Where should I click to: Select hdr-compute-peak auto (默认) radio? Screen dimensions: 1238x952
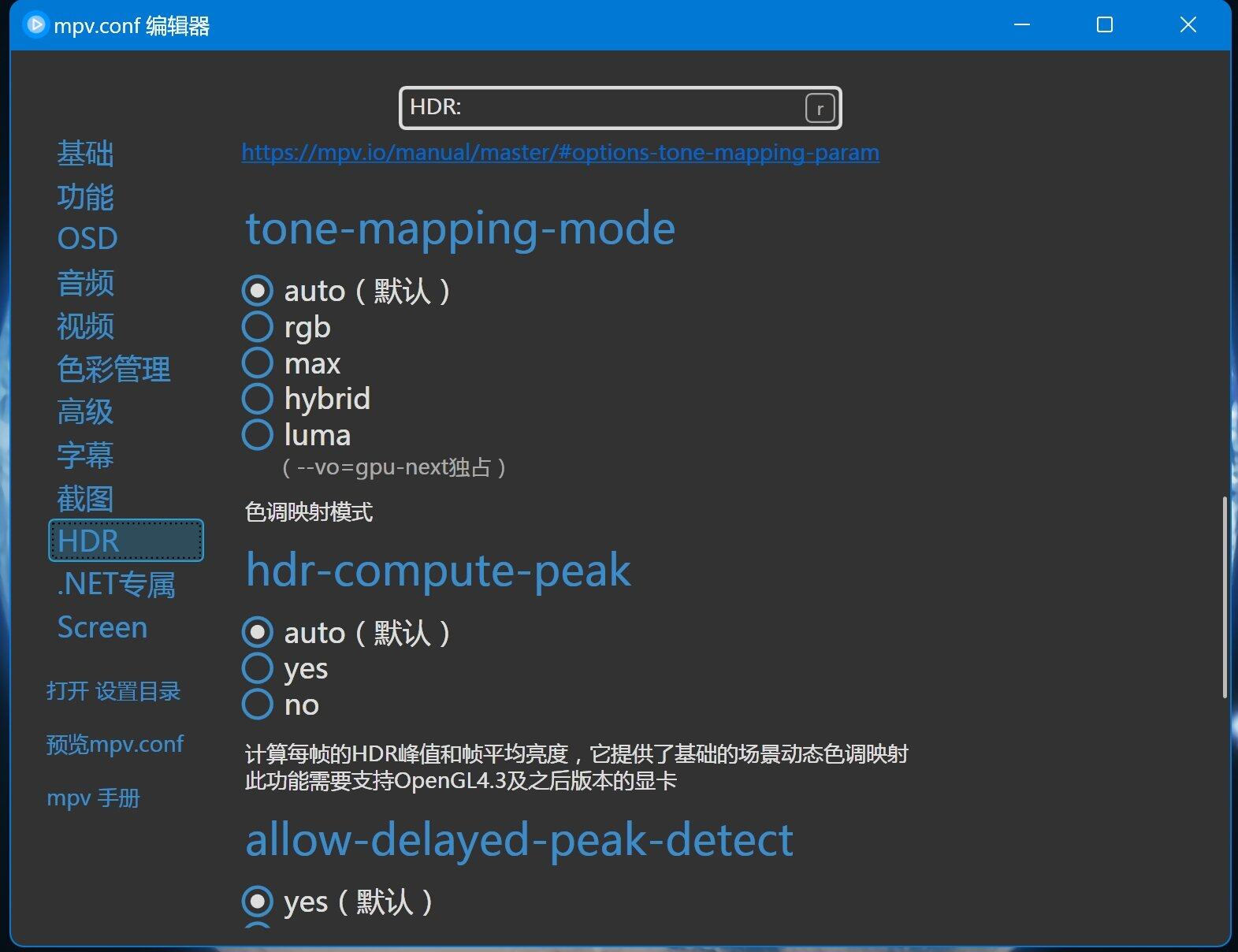pyautogui.click(x=257, y=633)
